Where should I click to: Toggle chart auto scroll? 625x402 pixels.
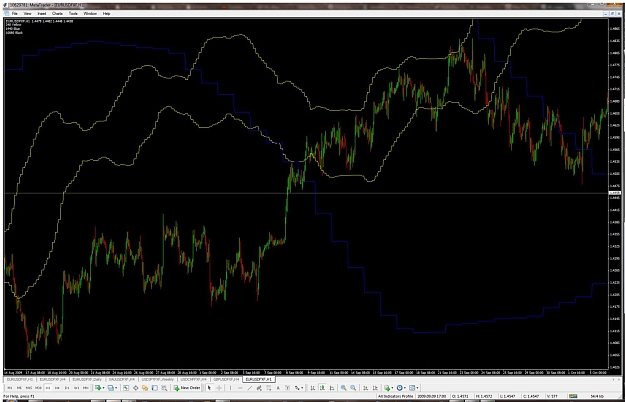(x=365, y=388)
